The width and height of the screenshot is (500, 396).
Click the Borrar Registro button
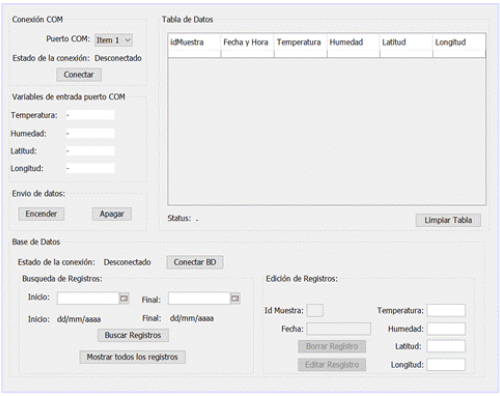(332, 346)
